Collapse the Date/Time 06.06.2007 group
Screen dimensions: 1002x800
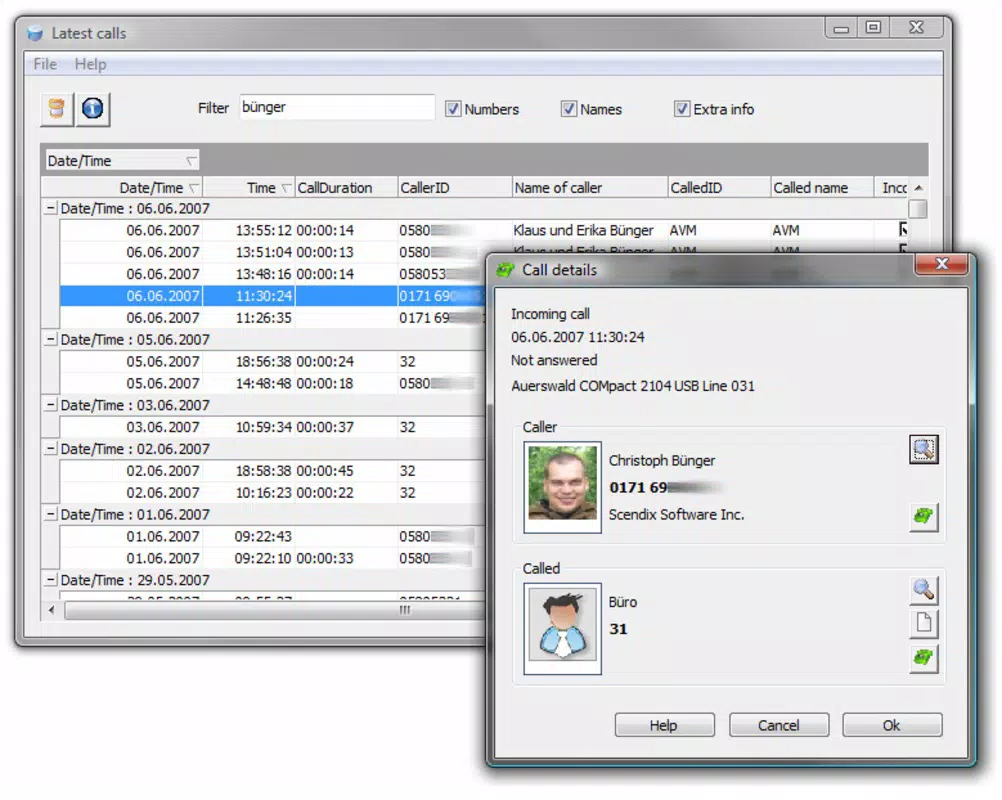pyautogui.click(x=50, y=208)
